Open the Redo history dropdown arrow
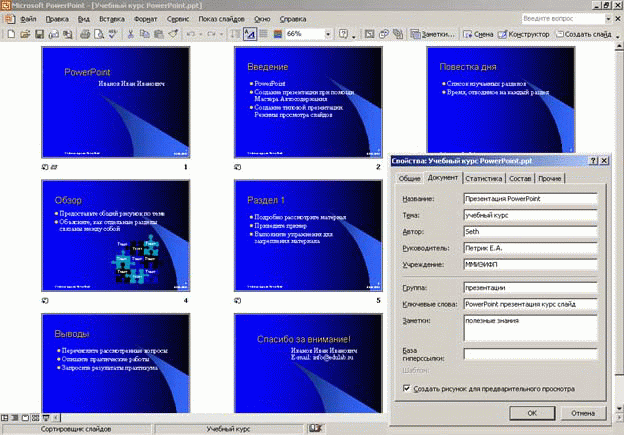The image size is (624, 435). (x=221, y=34)
